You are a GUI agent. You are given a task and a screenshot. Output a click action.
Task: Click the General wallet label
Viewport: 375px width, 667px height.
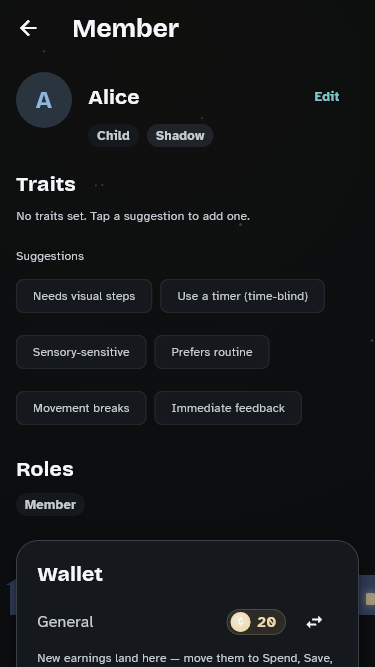pyautogui.click(x=65, y=622)
